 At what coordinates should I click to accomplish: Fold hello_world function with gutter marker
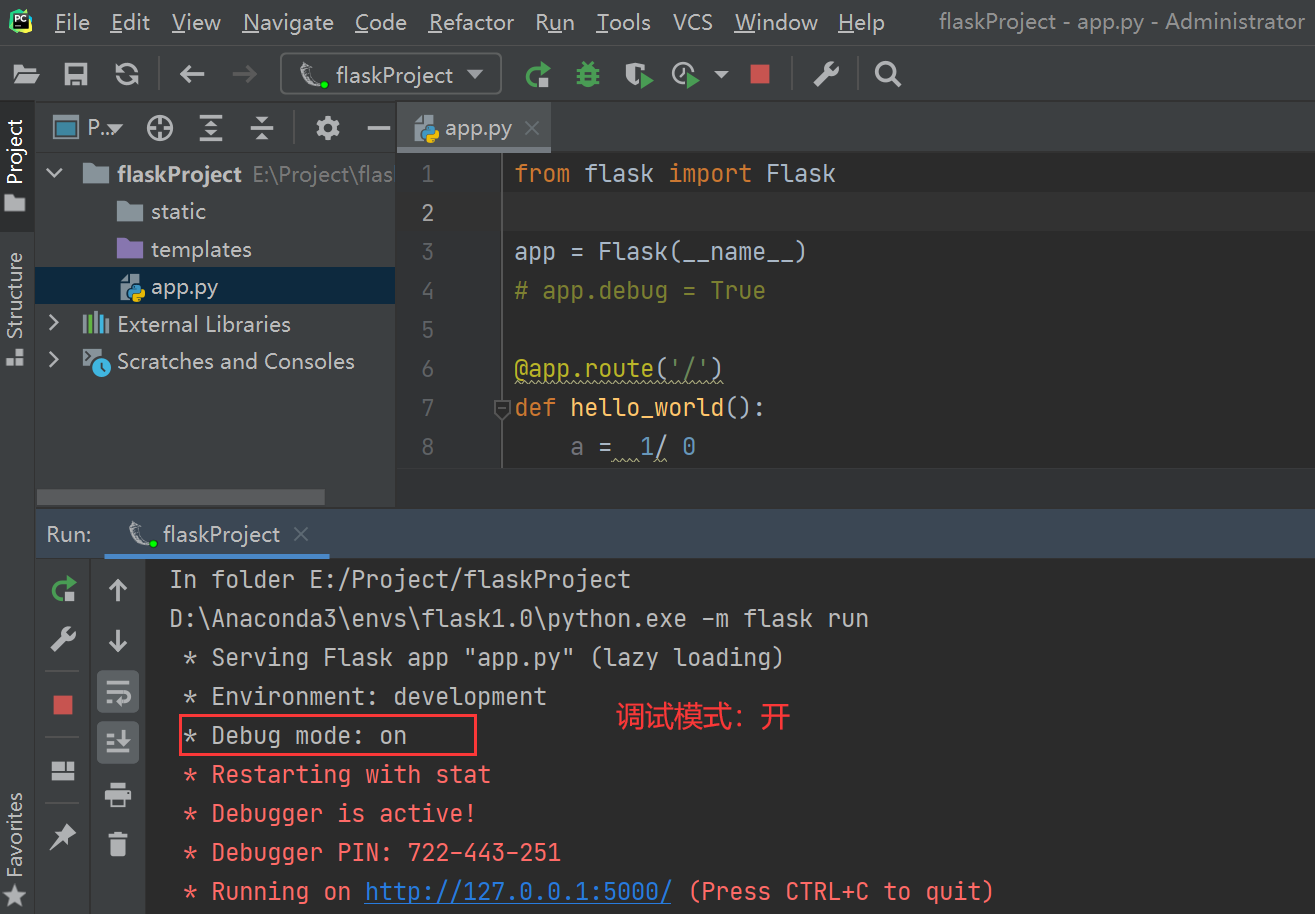[502, 408]
